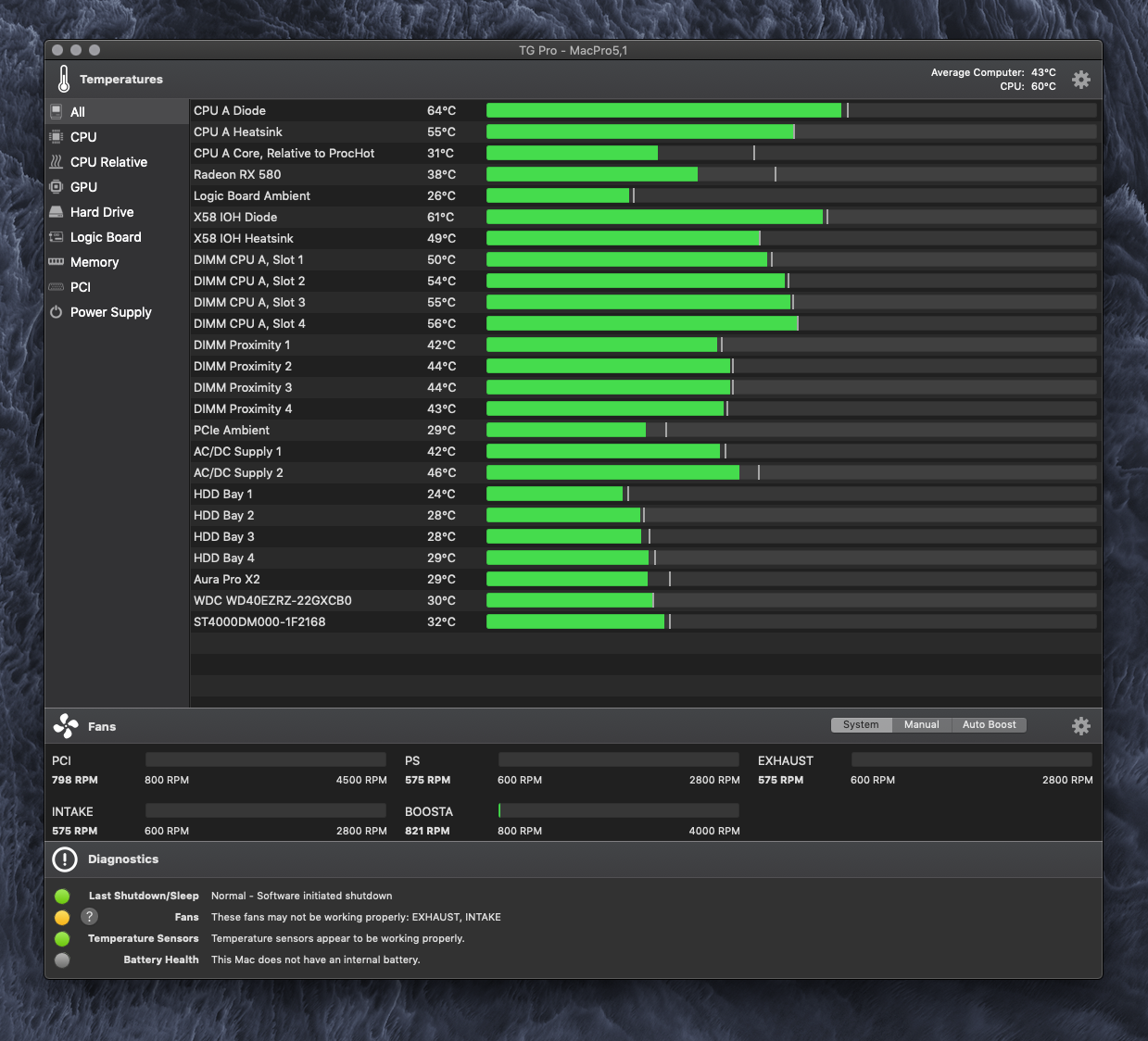Select the HDD Bay 1 row
Viewport: 1148px width, 1041px height.
646,494
